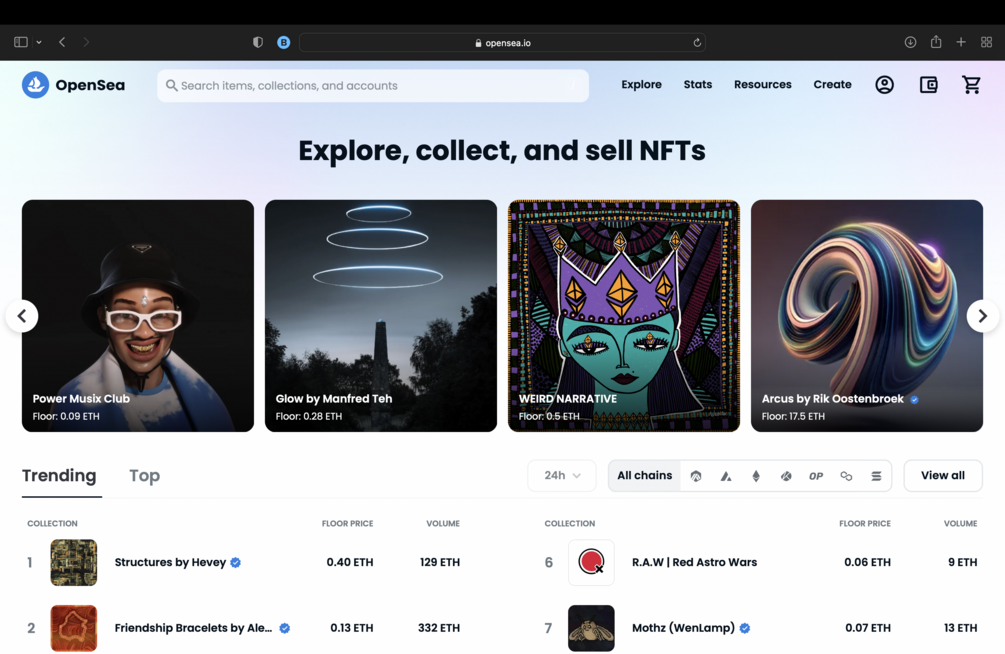Show previous featured collections
This screenshot has height=654, width=1005.
pos(22,316)
